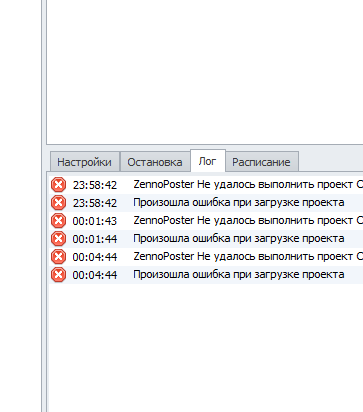Screen dimensions: 363x412
Task: Select 'Произошла ошибка при загрузке проекта' at 00:01:44
Action: pyautogui.click(x=239, y=239)
